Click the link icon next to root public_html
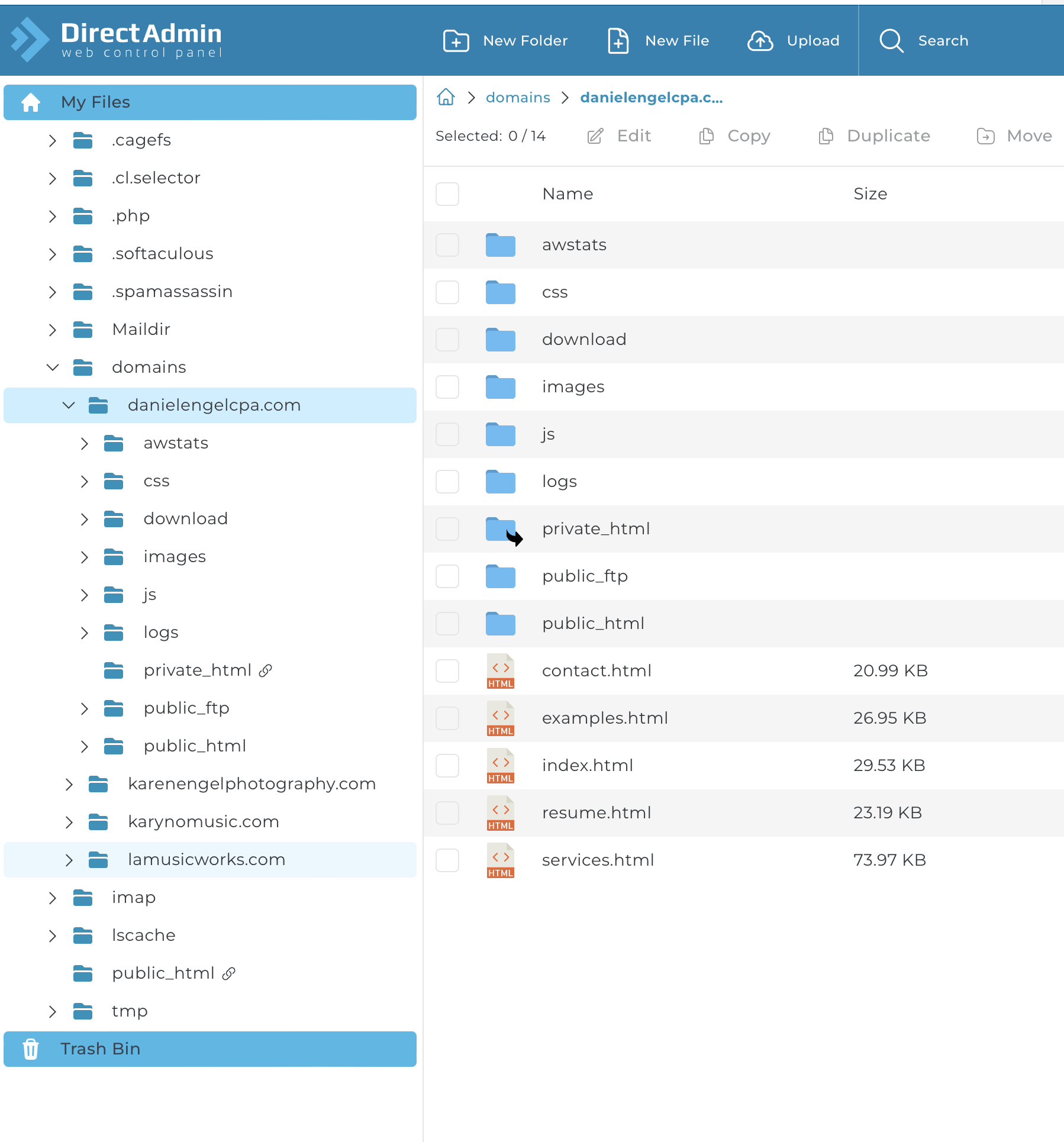The width and height of the screenshot is (1064, 1142). click(229, 973)
